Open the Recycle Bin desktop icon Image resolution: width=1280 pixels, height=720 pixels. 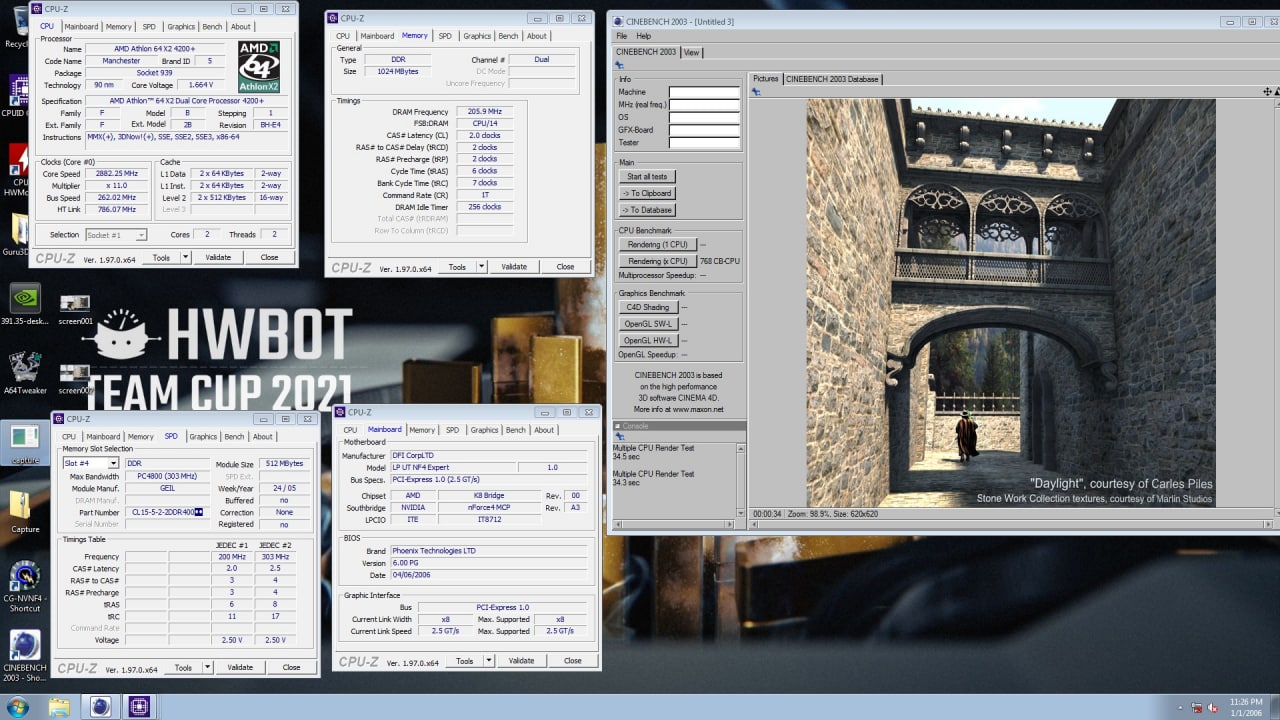[x=16, y=25]
